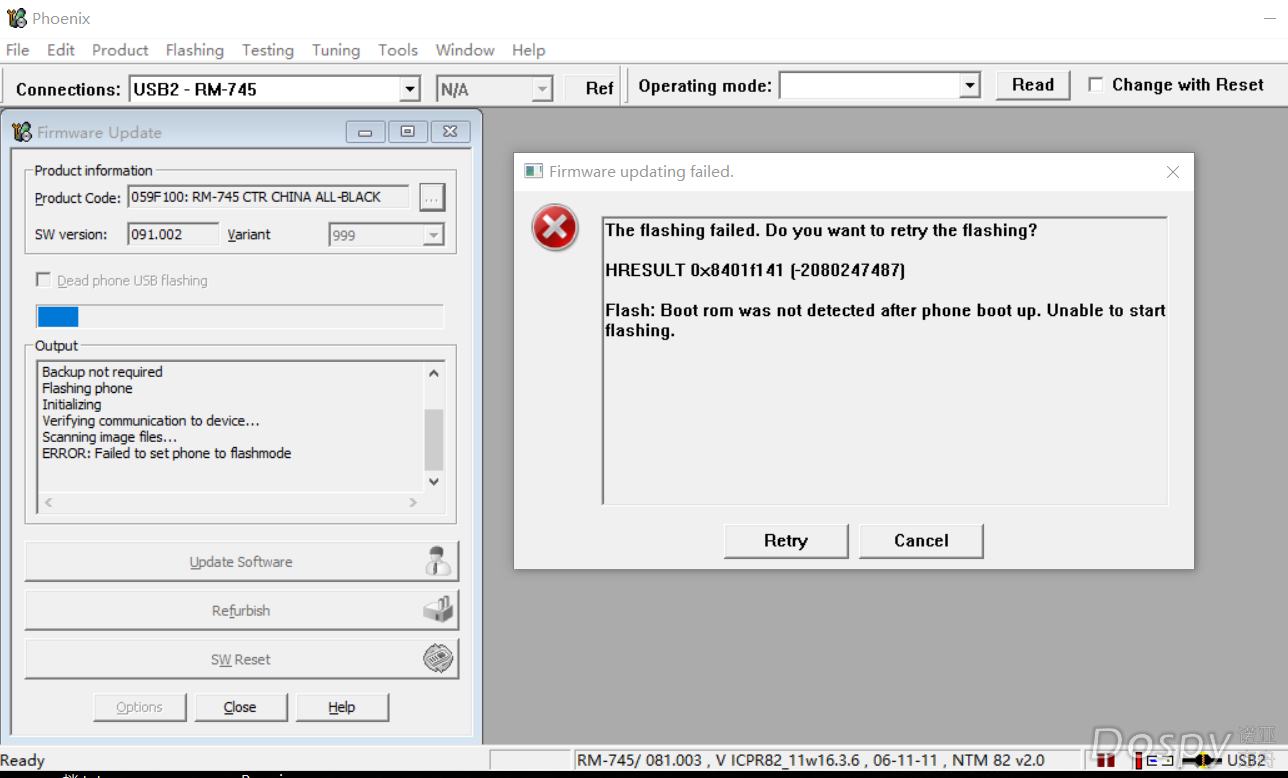Click Cancel in the failure dialog
Viewport: 1288px width, 778px height.
tap(921, 541)
